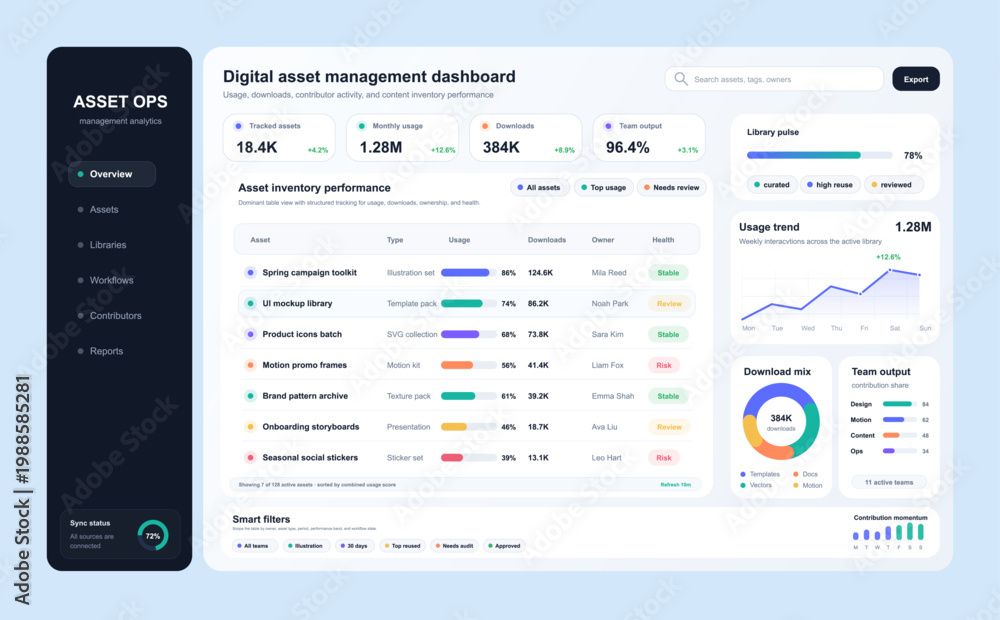Click the Review badge for UI mockup library

669,304
